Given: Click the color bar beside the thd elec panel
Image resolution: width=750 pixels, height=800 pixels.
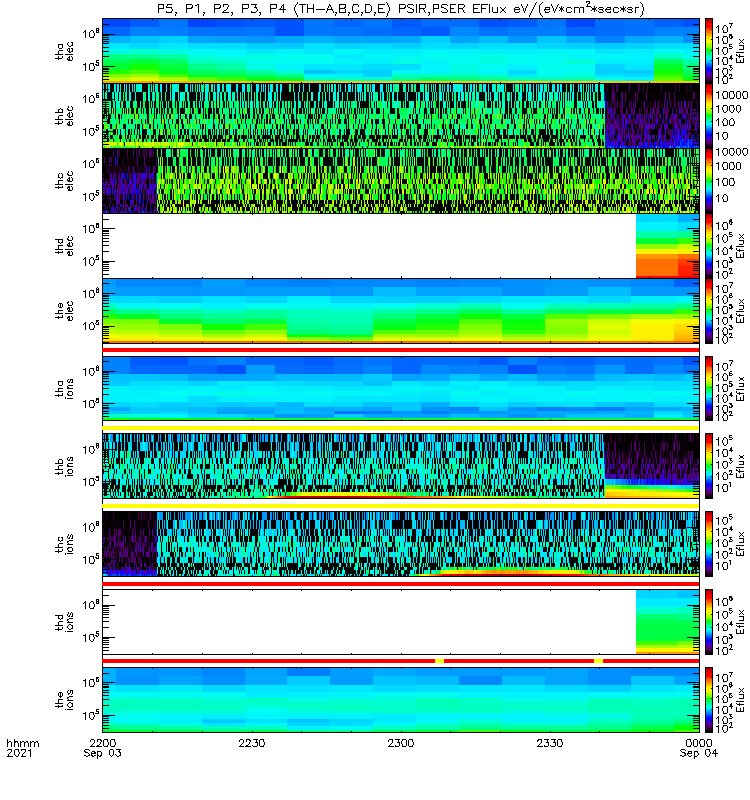Looking at the screenshot, I should [709, 245].
